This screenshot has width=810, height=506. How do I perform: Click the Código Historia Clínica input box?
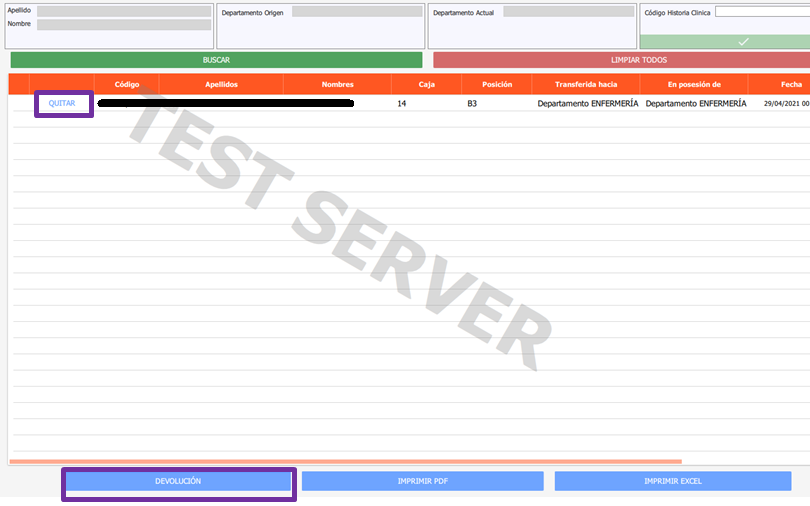(x=762, y=12)
